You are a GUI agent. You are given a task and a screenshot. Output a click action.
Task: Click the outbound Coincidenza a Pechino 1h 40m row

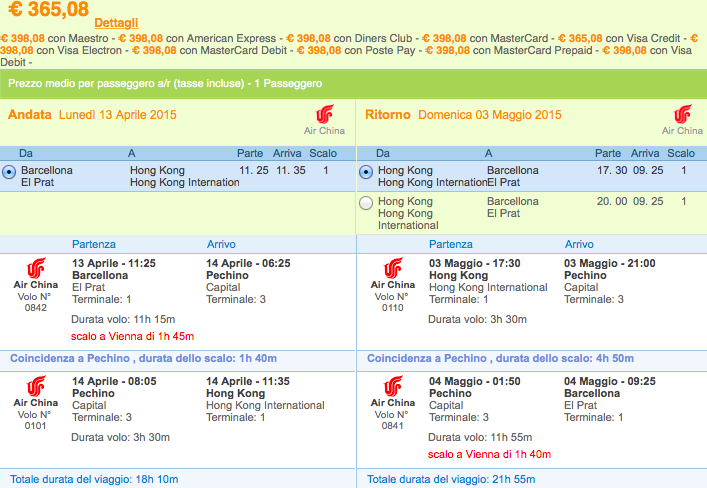click(178, 359)
